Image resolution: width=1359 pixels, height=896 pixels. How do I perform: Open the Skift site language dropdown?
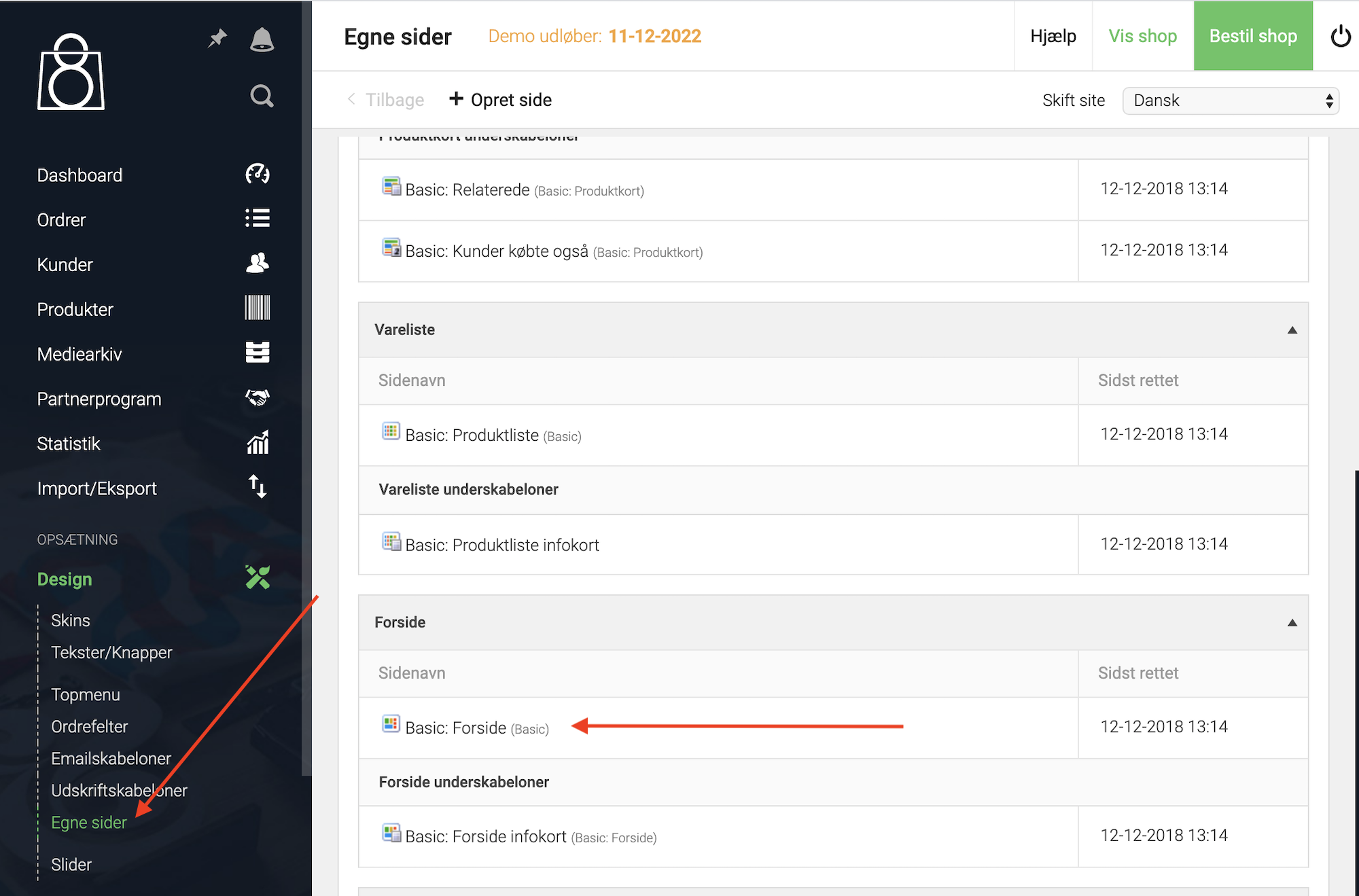1231,101
